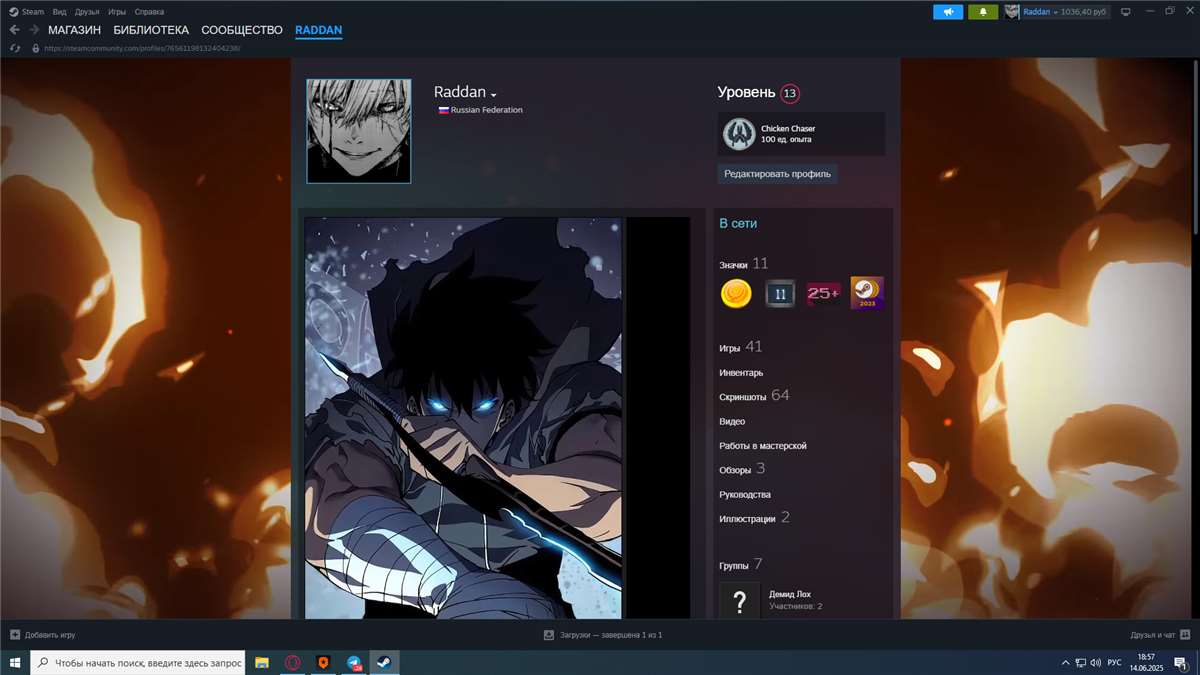Open the orange app icon on taskbar
Screen dimensions: 1200x675
click(323, 662)
